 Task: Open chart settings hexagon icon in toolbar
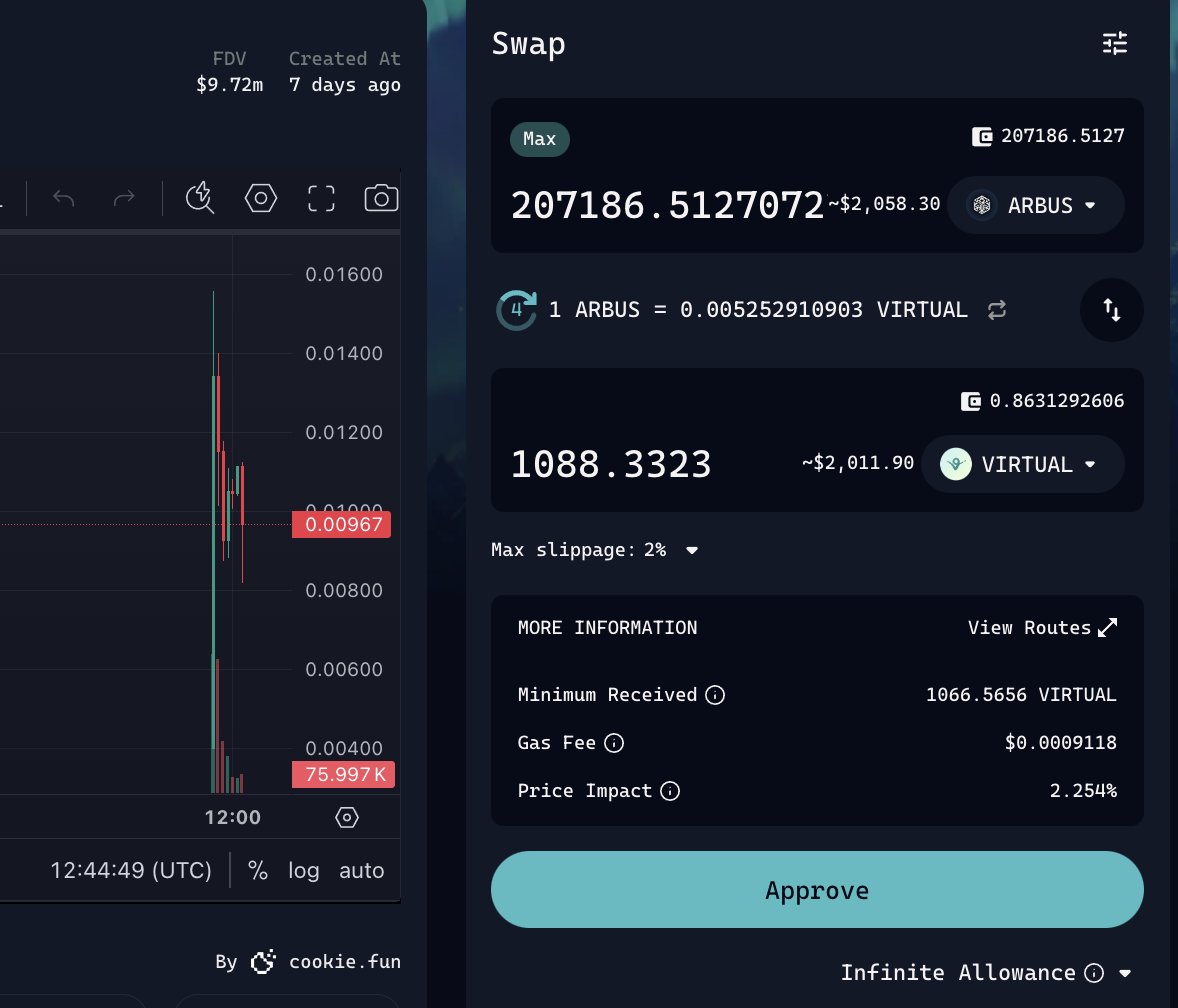[x=261, y=198]
